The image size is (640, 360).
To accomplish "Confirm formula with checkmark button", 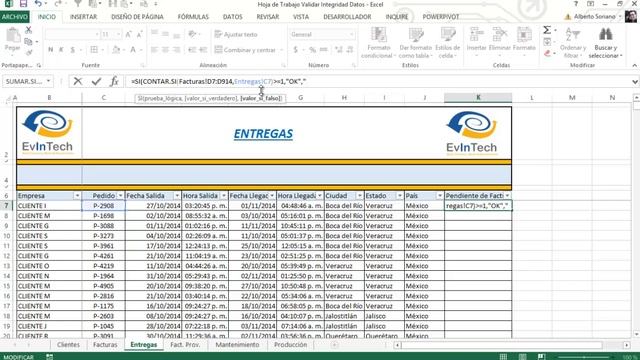I will coord(96,82).
